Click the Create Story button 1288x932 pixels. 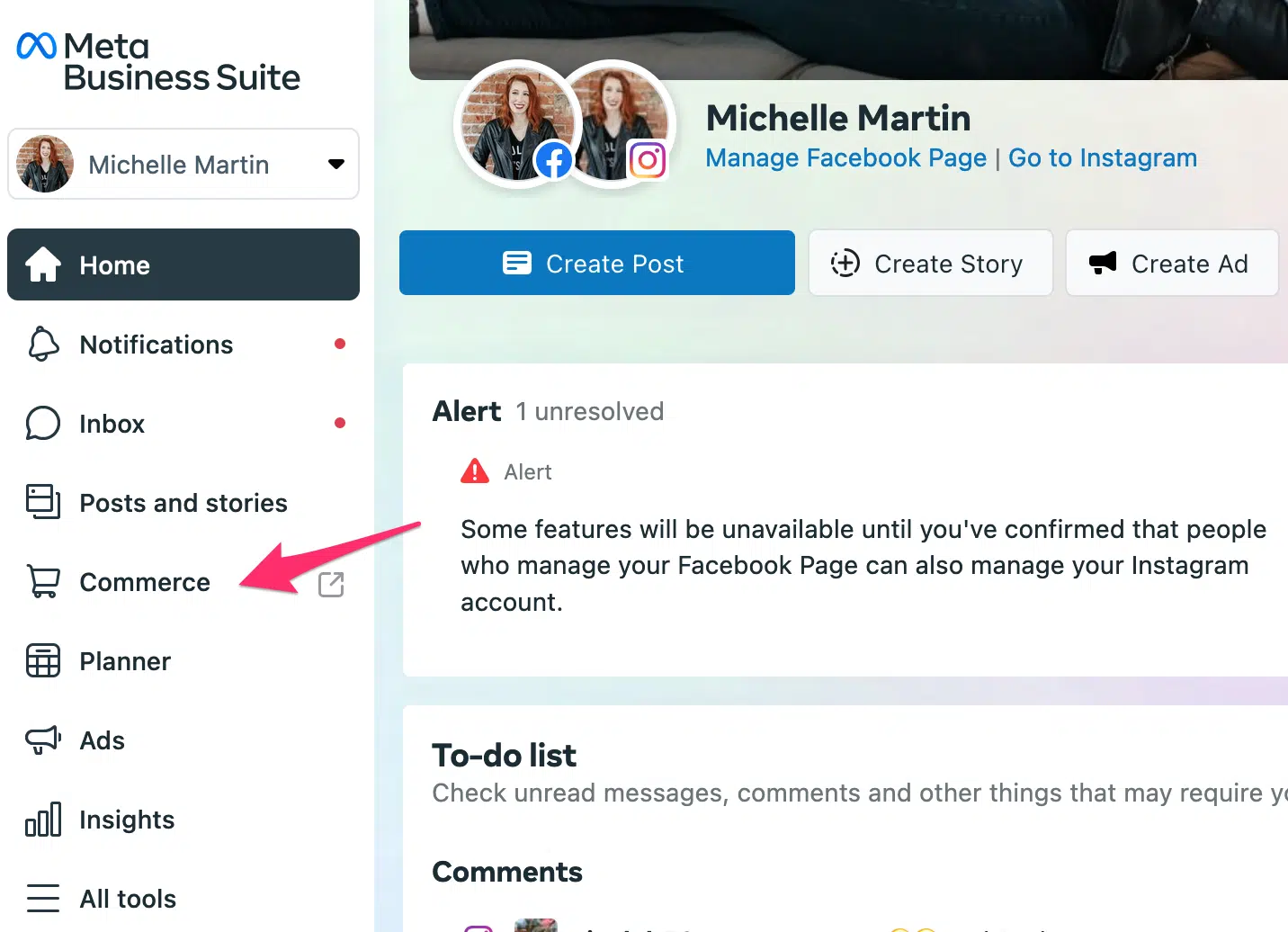click(x=931, y=263)
